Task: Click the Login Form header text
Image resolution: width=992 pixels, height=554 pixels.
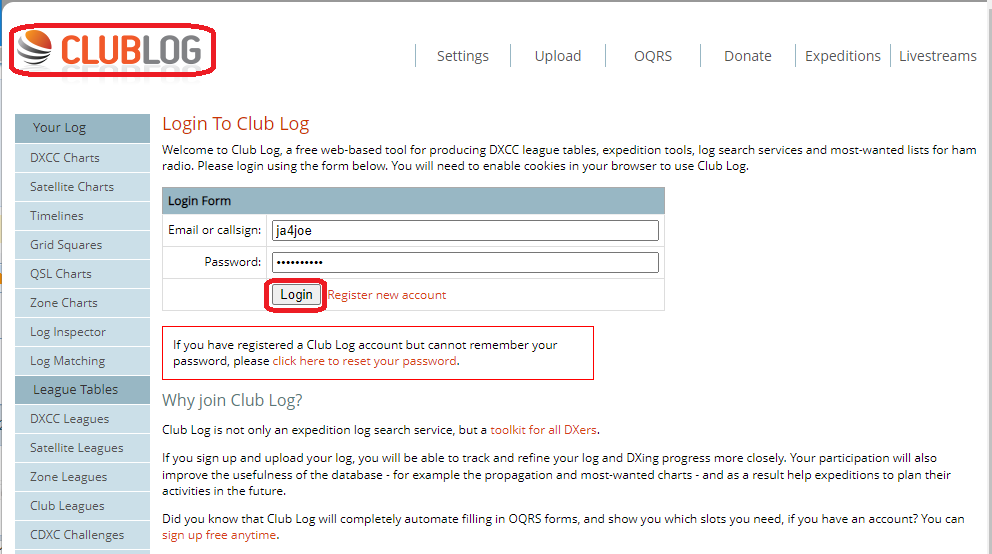Action: pos(199,201)
